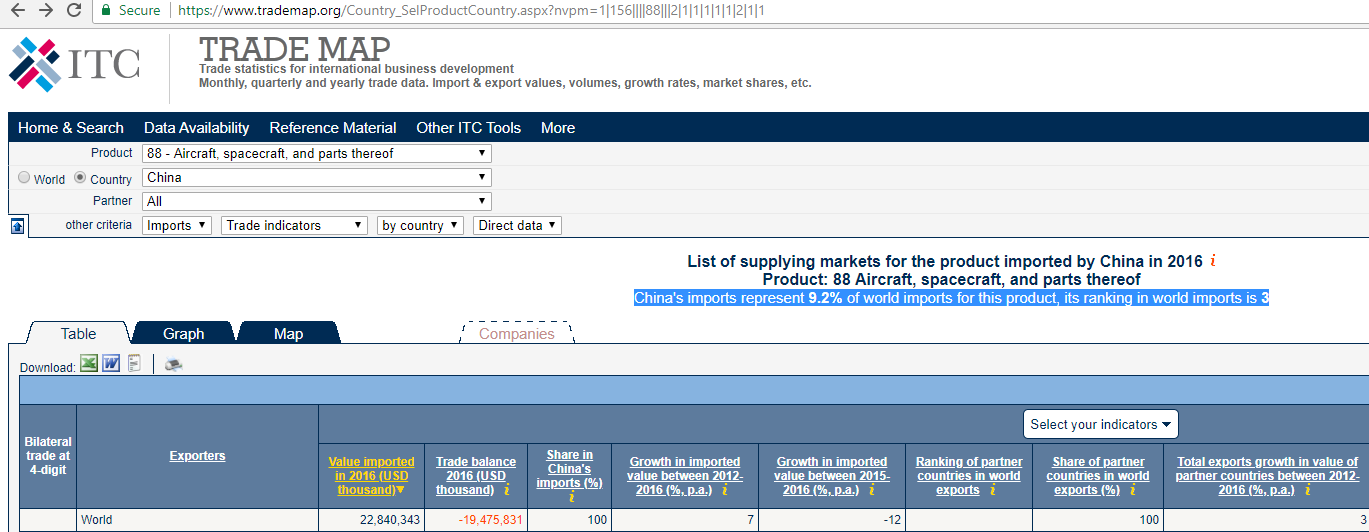Download table as text file
Screen dimensions: 1369x532
[134, 364]
